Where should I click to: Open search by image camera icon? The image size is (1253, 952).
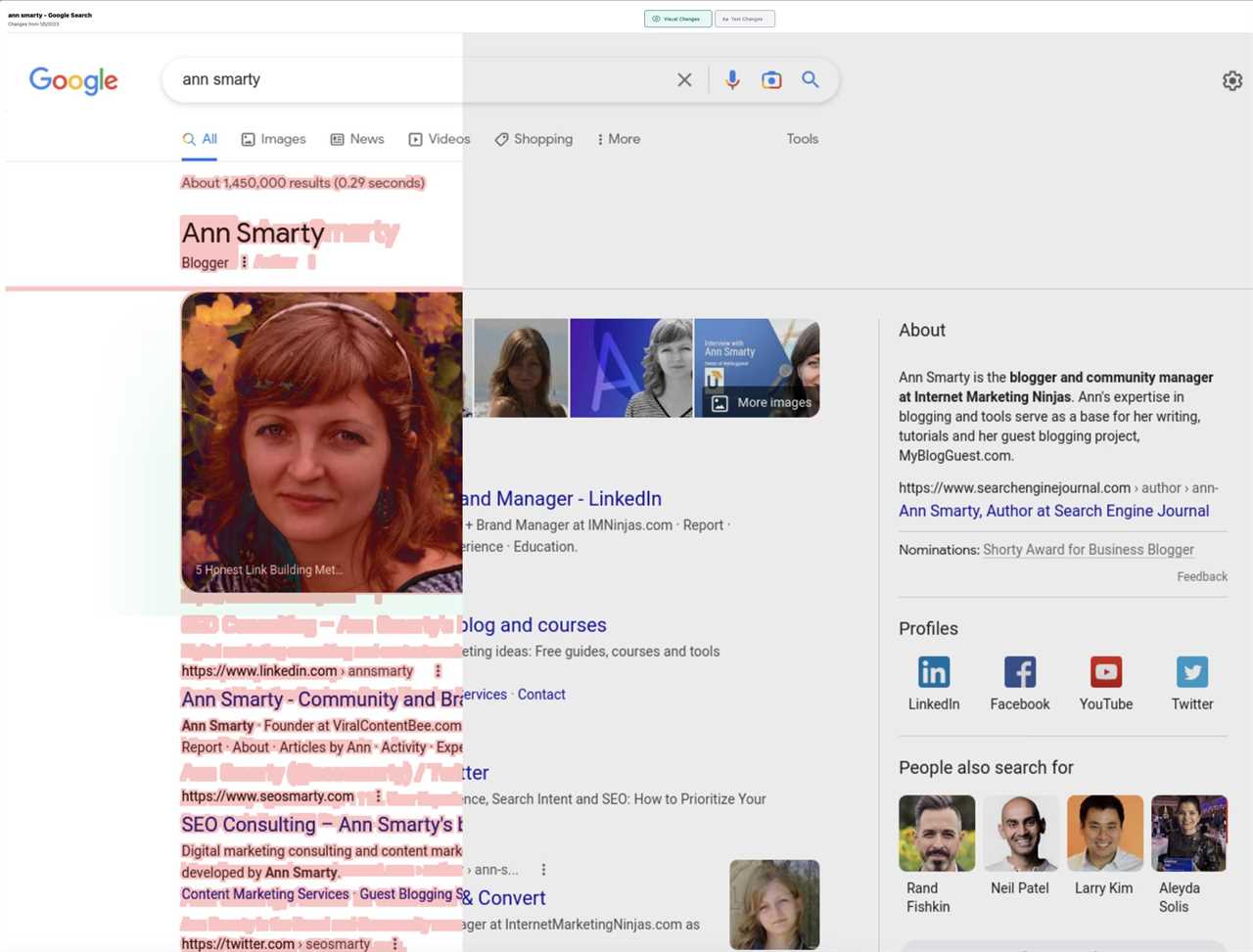[771, 80]
